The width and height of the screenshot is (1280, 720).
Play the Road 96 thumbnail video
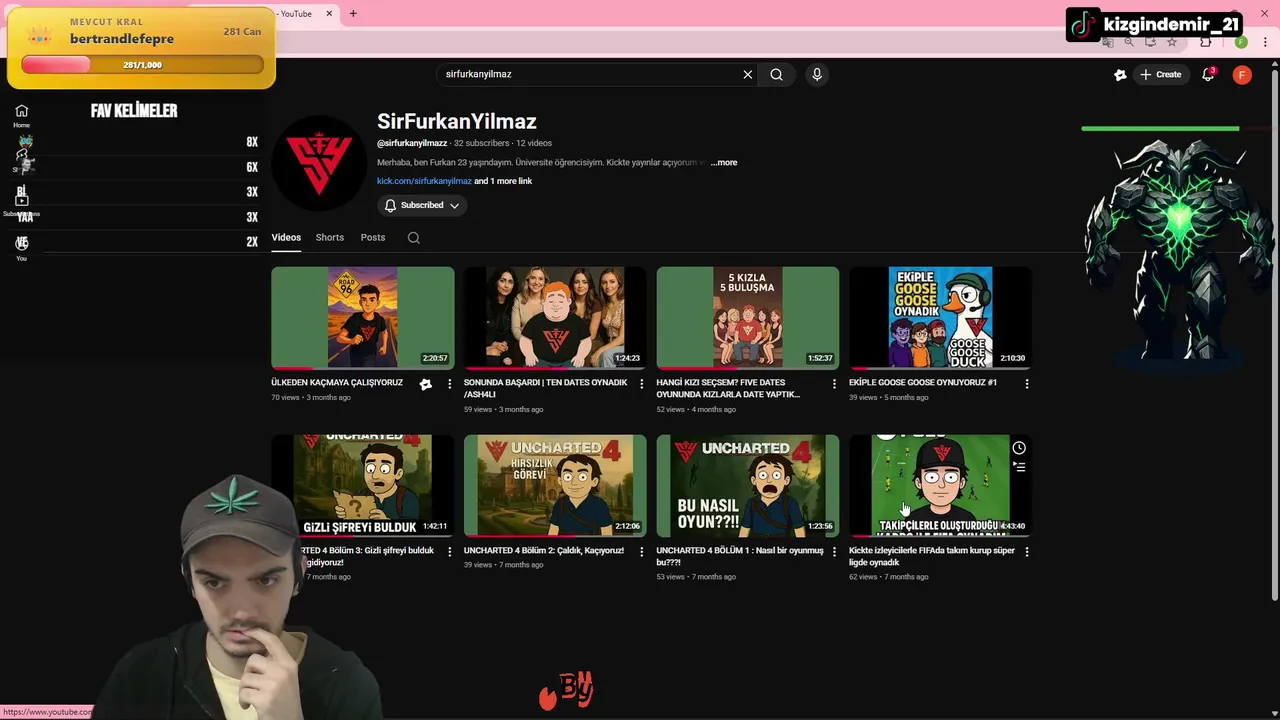click(x=363, y=317)
